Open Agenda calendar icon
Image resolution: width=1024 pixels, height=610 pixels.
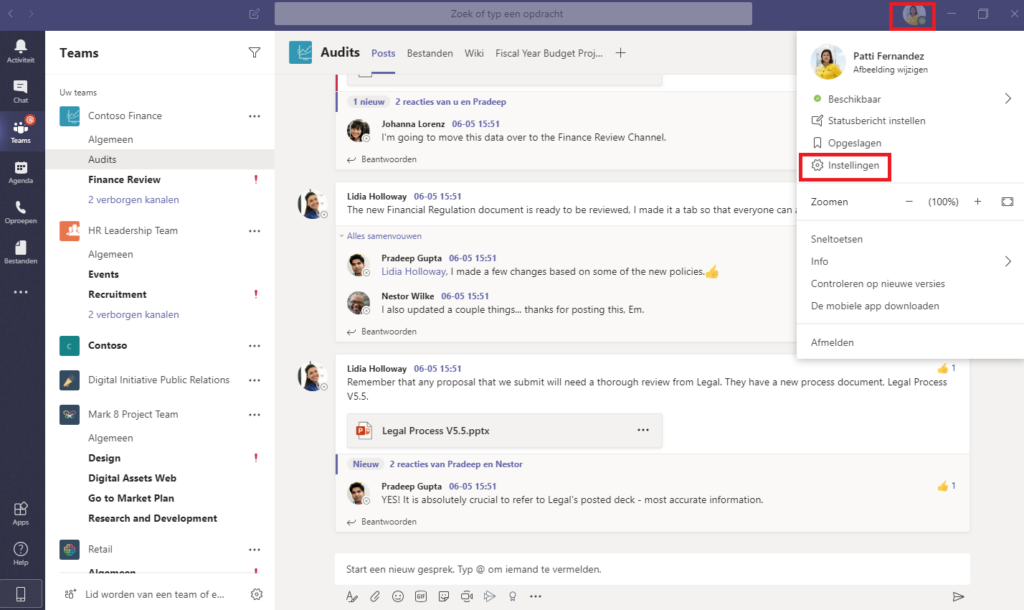pyautogui.click(x=20, y=172)
